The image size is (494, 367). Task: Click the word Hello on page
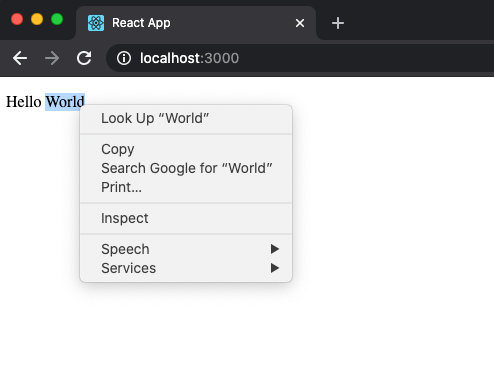tap(23, 102)
